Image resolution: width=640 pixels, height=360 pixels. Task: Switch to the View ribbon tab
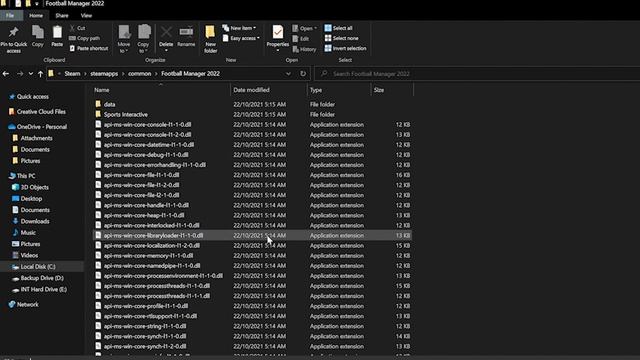[86, 16]
